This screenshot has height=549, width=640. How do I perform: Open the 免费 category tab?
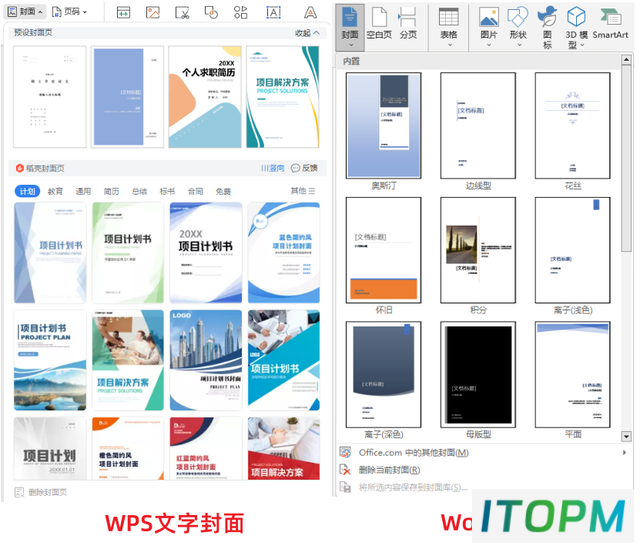[x=223, y=191]
